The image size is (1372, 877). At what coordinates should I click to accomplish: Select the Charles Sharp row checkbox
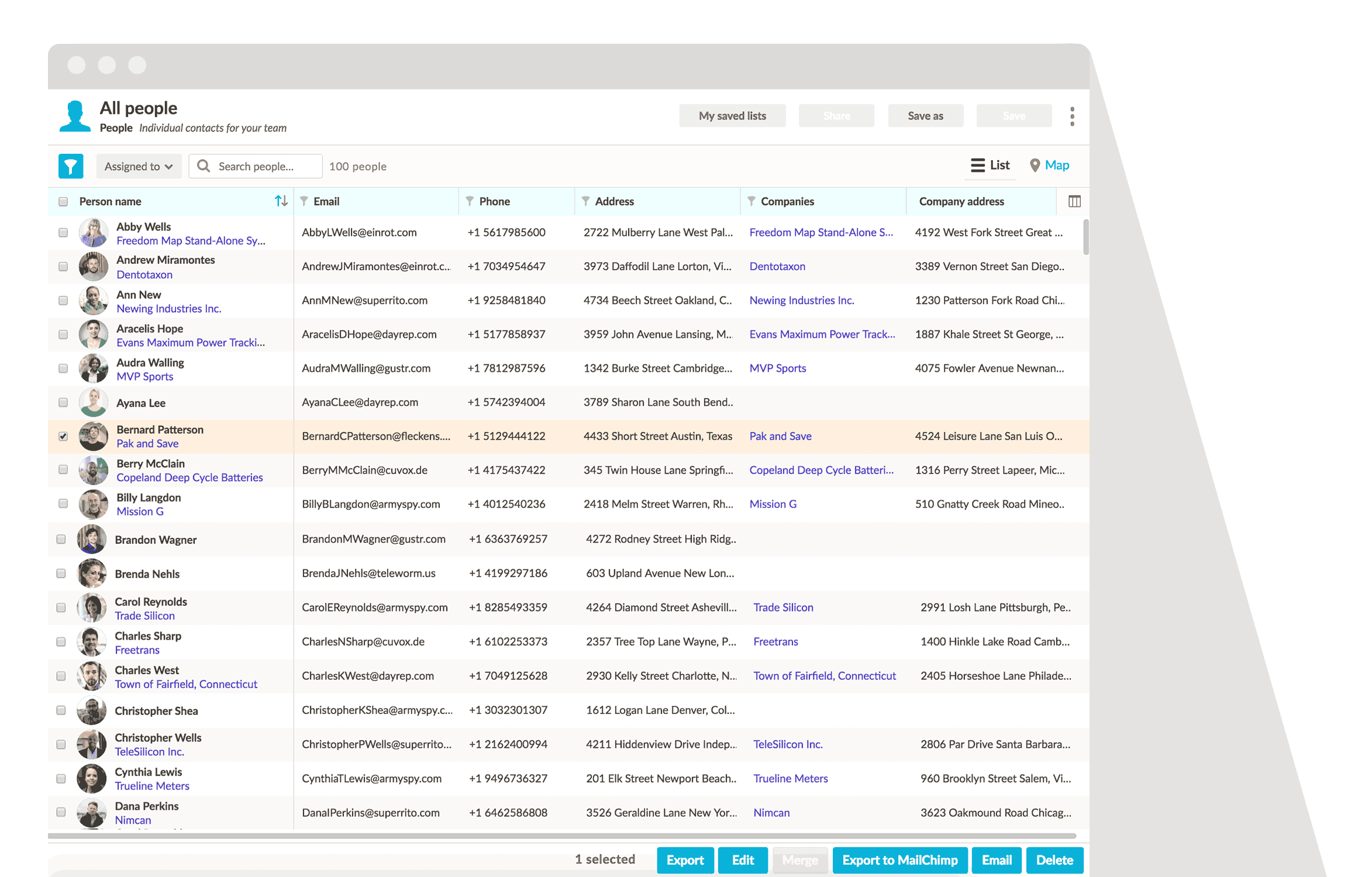(x=61, y=642)
